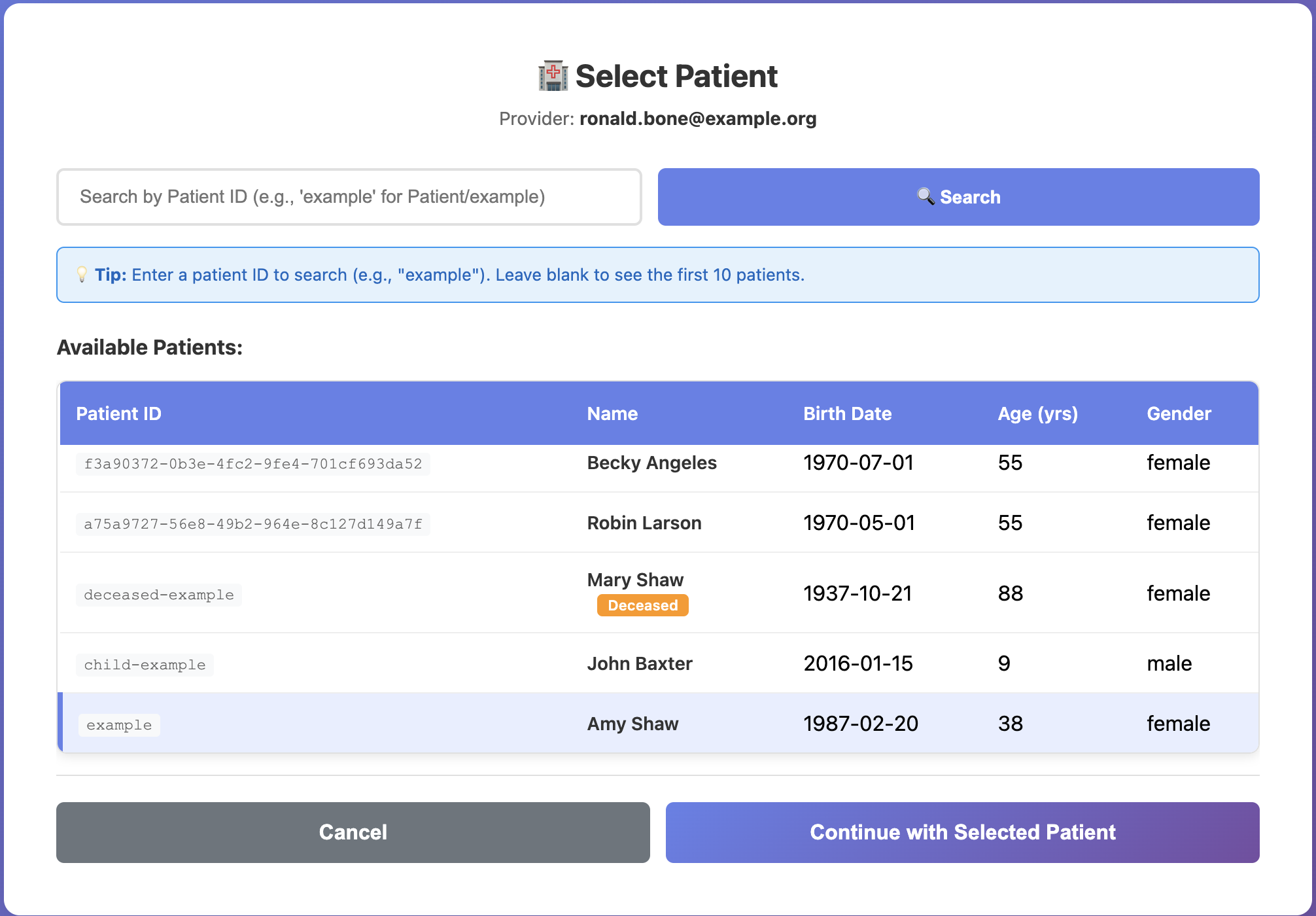Select the highlighted Amy Shaw row
Viewport: 1316px width, 916px height.
click(632, 724)
